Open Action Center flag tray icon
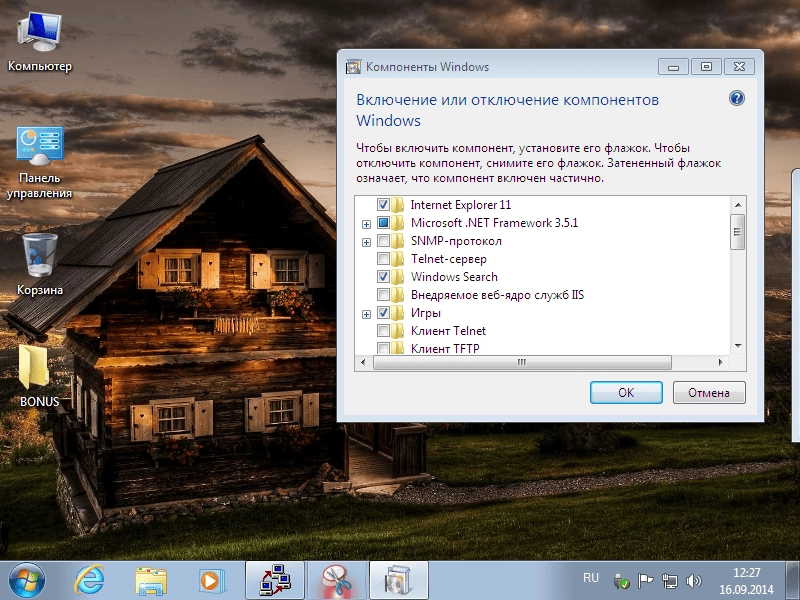This screenshot has width=800, height=600. tap(645, 581)
